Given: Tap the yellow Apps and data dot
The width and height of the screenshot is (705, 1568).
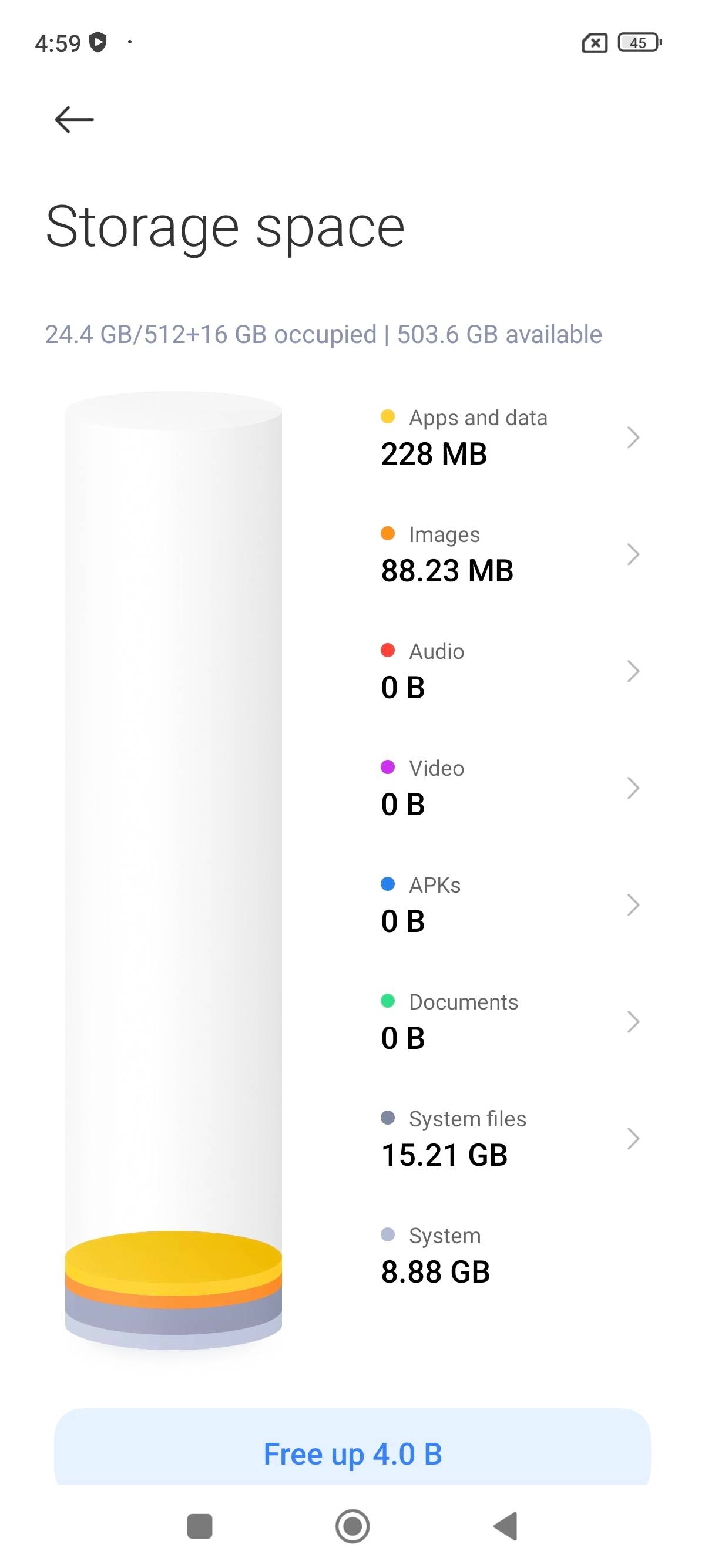Looking at the screenshot, I should [x=388, y=417].
